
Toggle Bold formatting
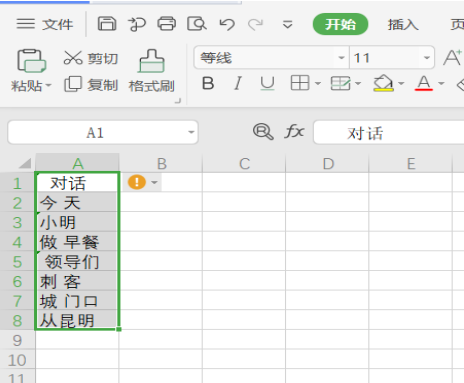[208, 83]
